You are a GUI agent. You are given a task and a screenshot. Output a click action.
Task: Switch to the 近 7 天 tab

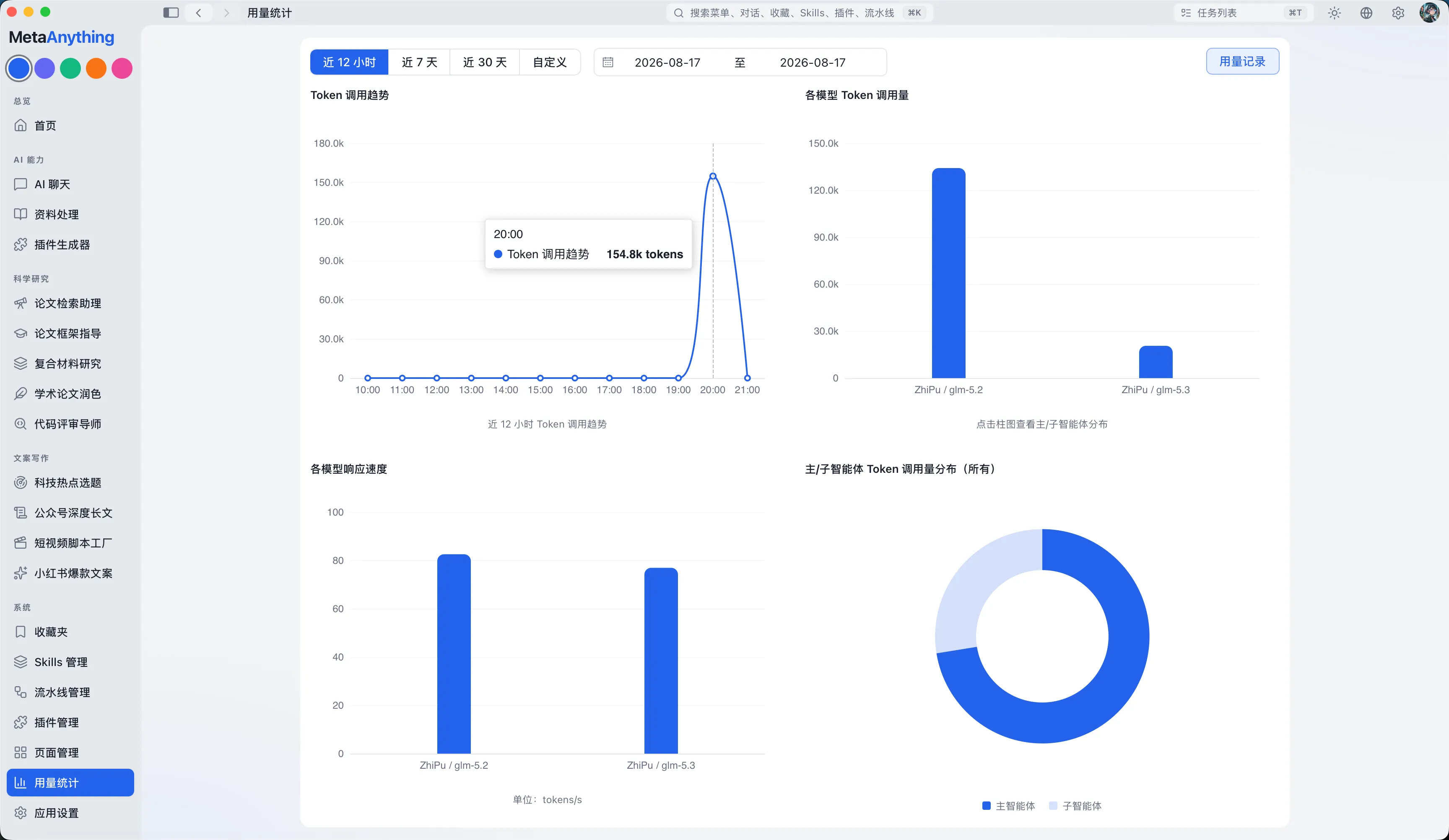pyautogui.click(x=419, y=62)
